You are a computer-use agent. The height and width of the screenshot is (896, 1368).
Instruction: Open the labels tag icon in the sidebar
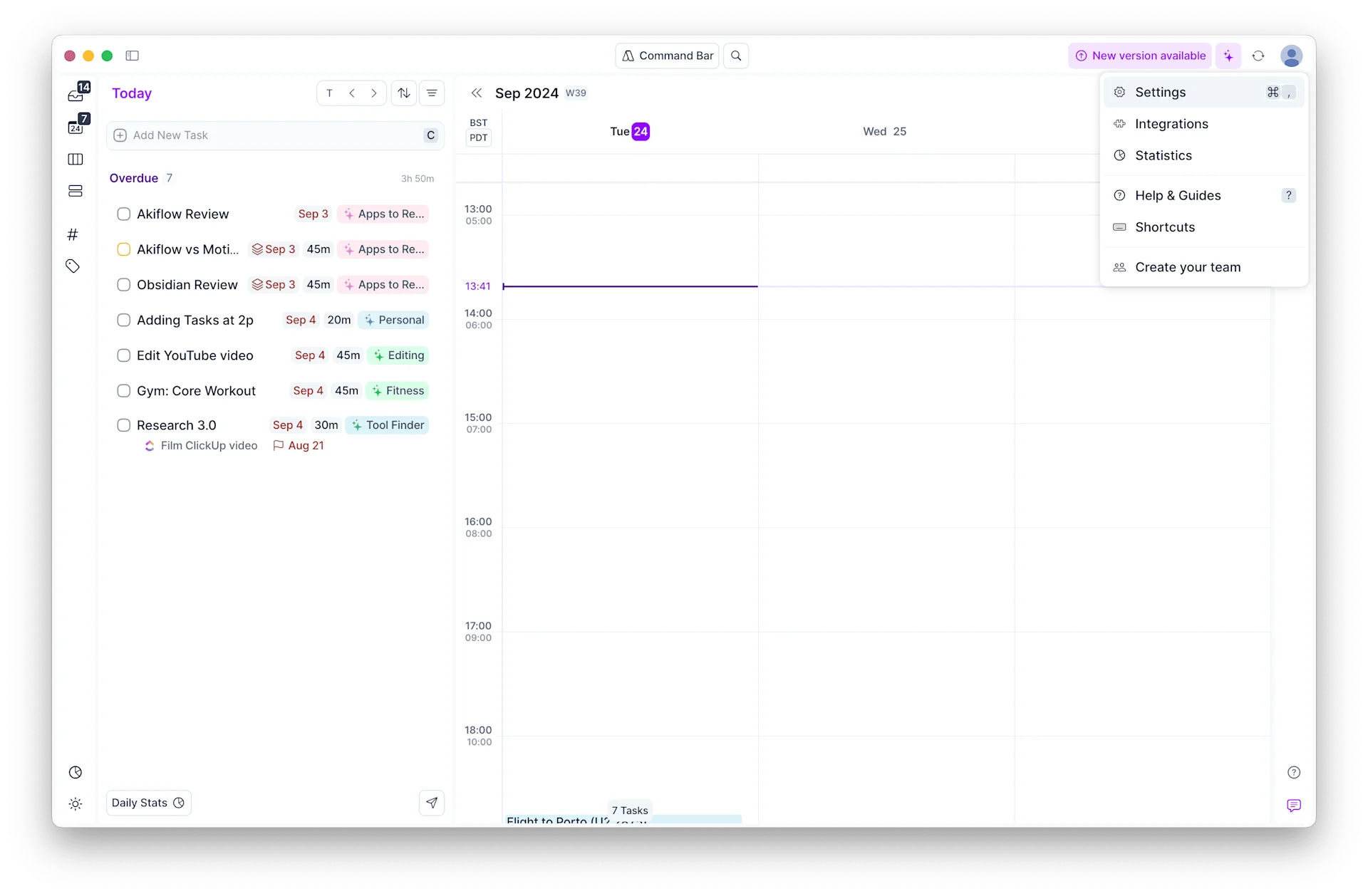(x=73, y=266)
